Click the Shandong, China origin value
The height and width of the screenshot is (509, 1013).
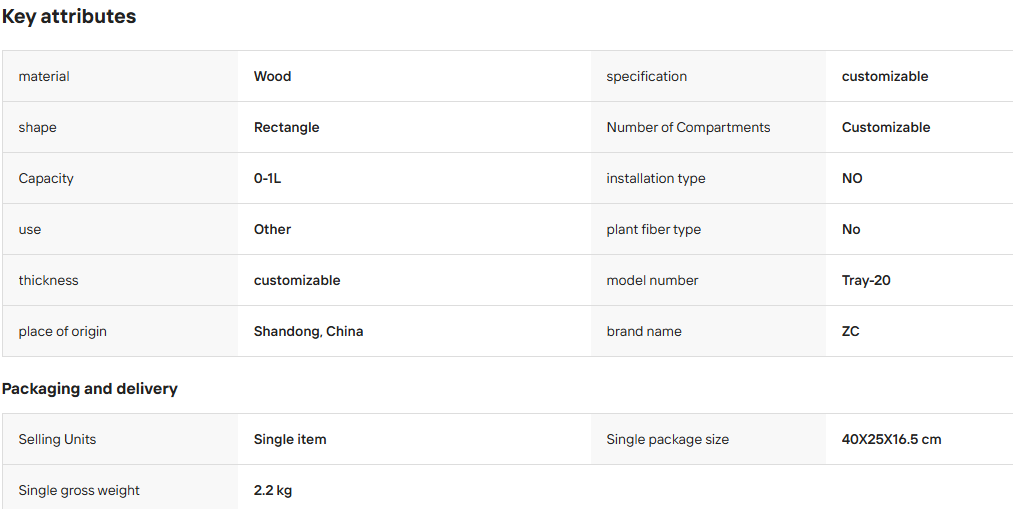click(x=308, y=331)
